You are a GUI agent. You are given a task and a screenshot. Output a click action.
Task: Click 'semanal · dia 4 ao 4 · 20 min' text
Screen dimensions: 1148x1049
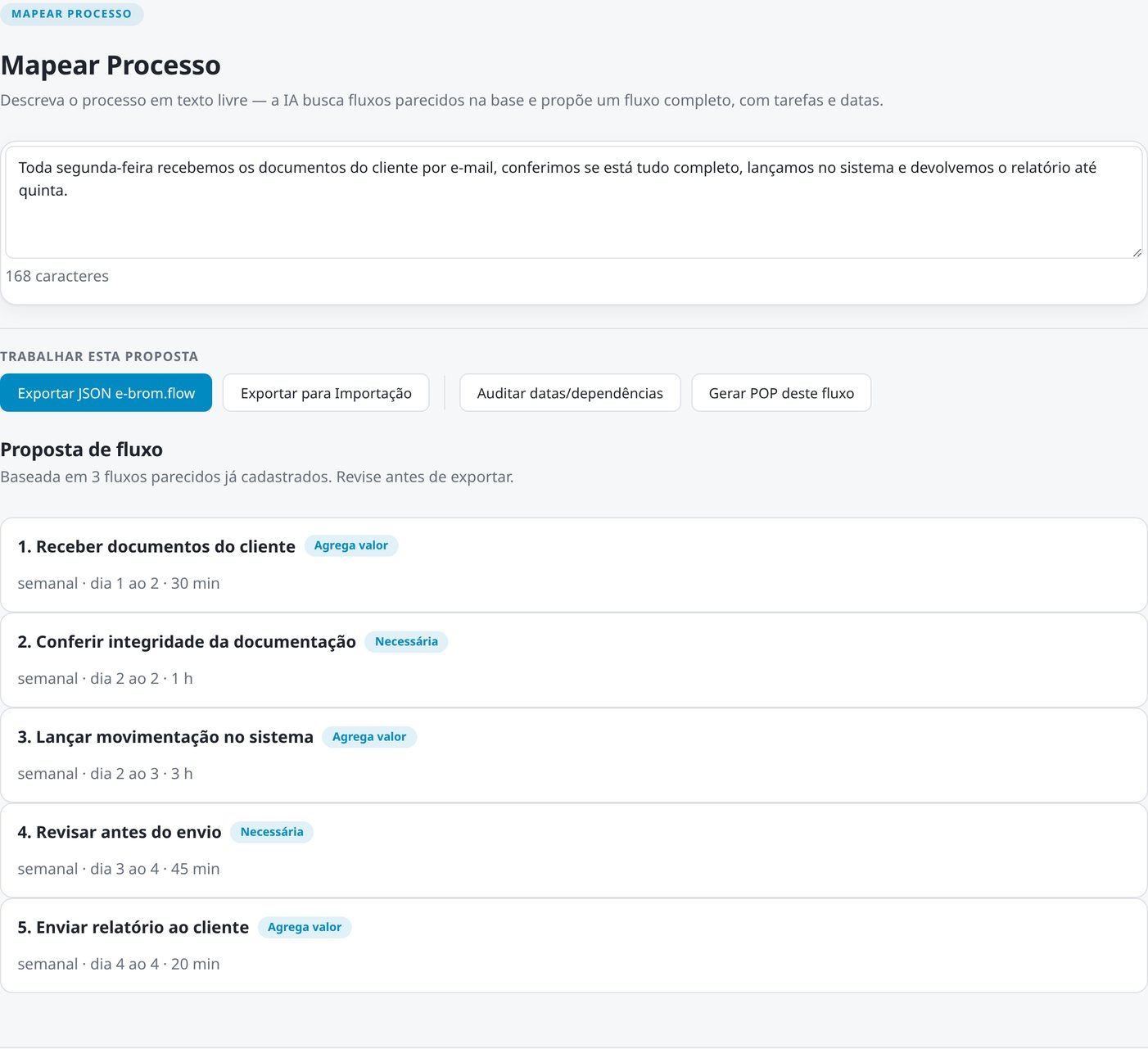pos(119,965)
